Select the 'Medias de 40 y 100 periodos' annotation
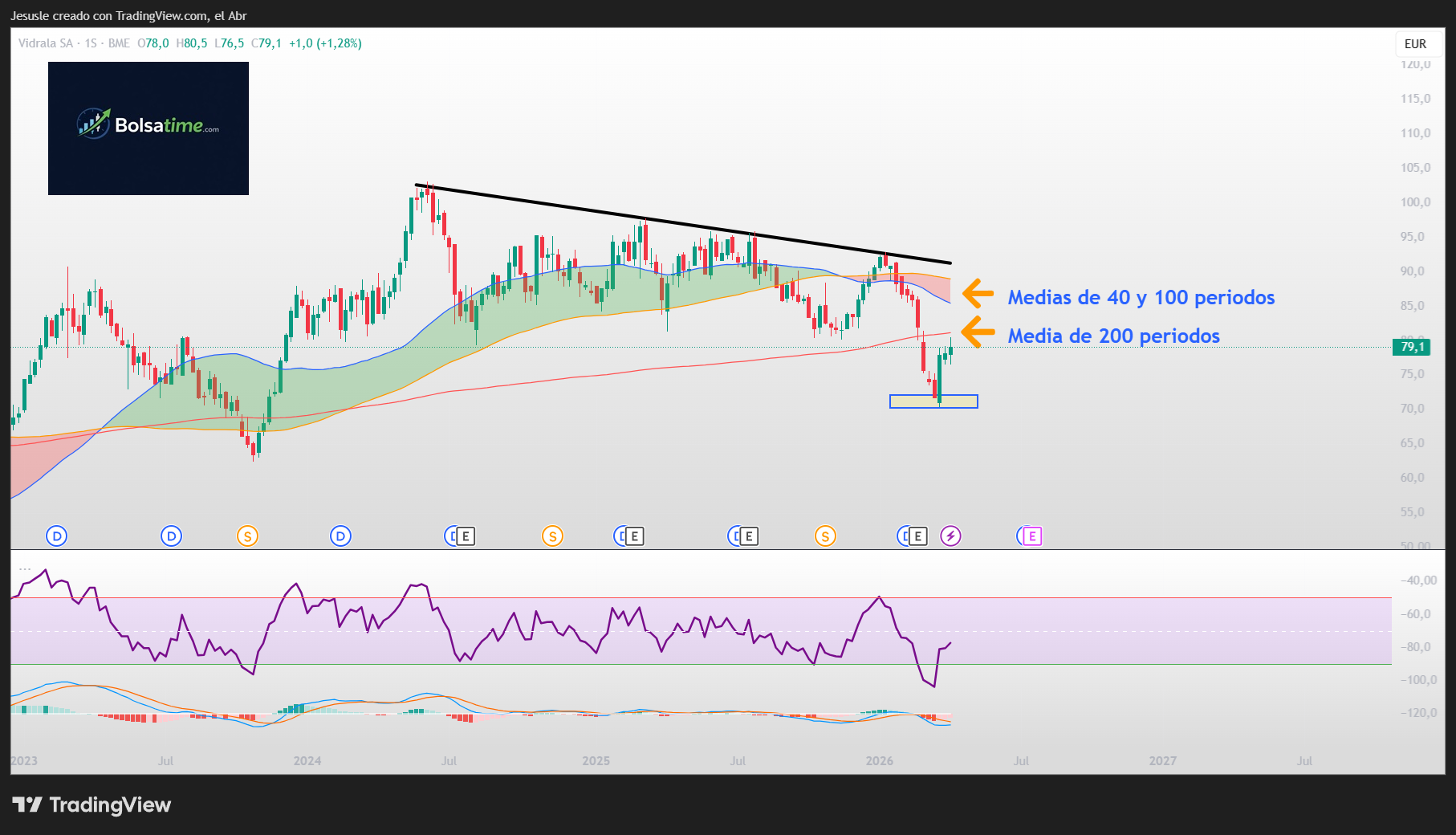 coord(1141,297)
